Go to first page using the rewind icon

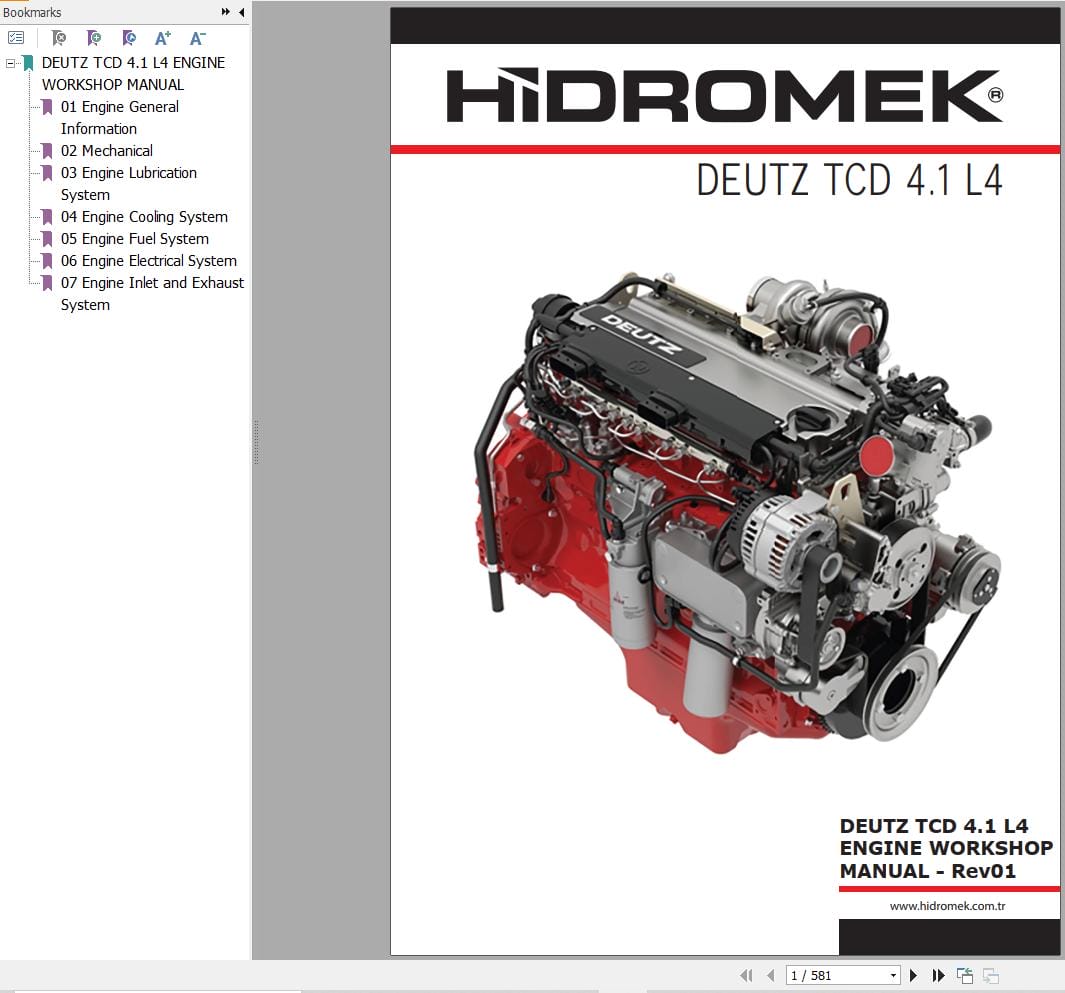click(x=746, y=975)
